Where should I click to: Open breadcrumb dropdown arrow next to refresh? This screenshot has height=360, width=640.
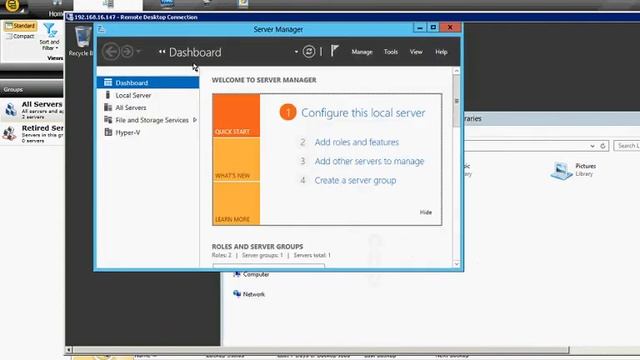[x=296, y=52]
